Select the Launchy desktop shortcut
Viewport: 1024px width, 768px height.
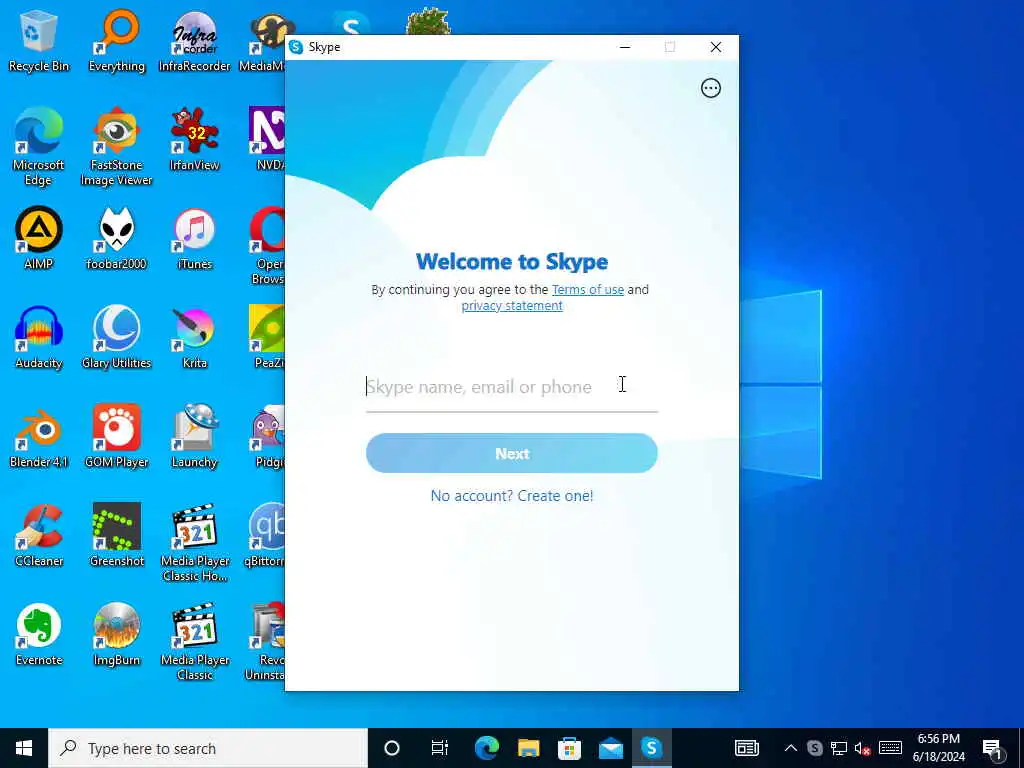pyautogui.click(x=195, y=436)
